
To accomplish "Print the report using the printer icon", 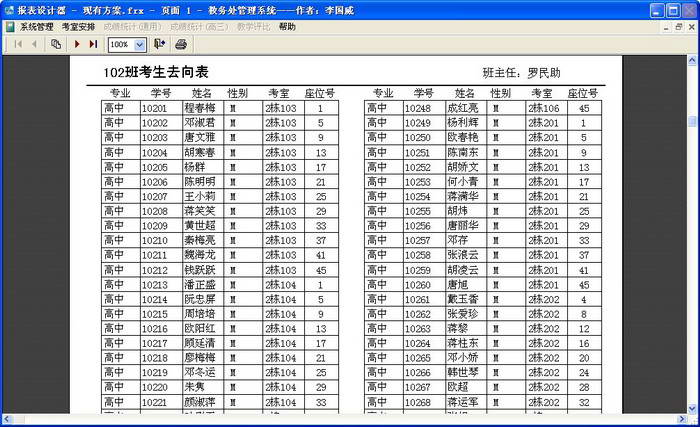I will 181,44.
